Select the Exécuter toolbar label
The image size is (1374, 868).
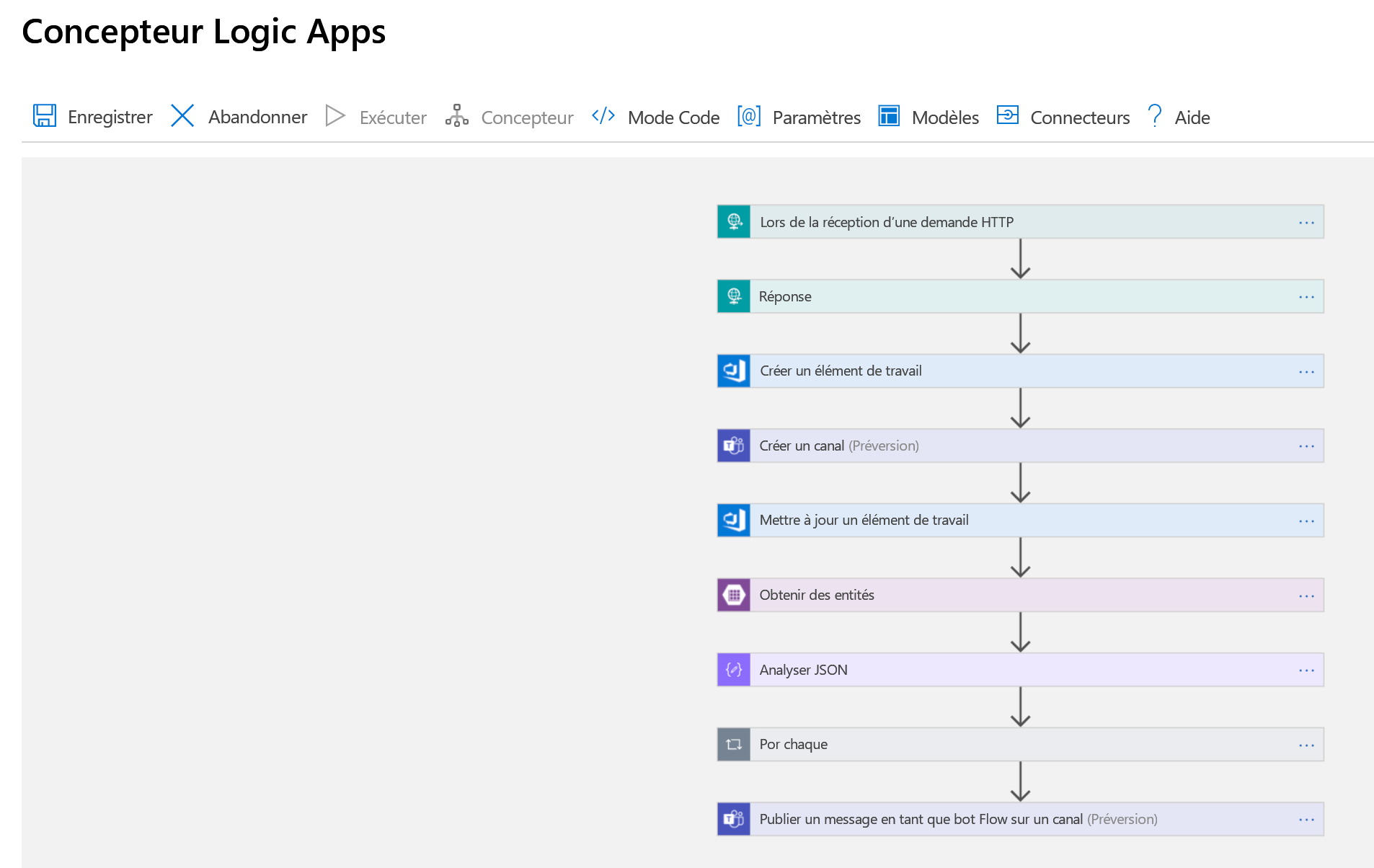coord(393,118)
